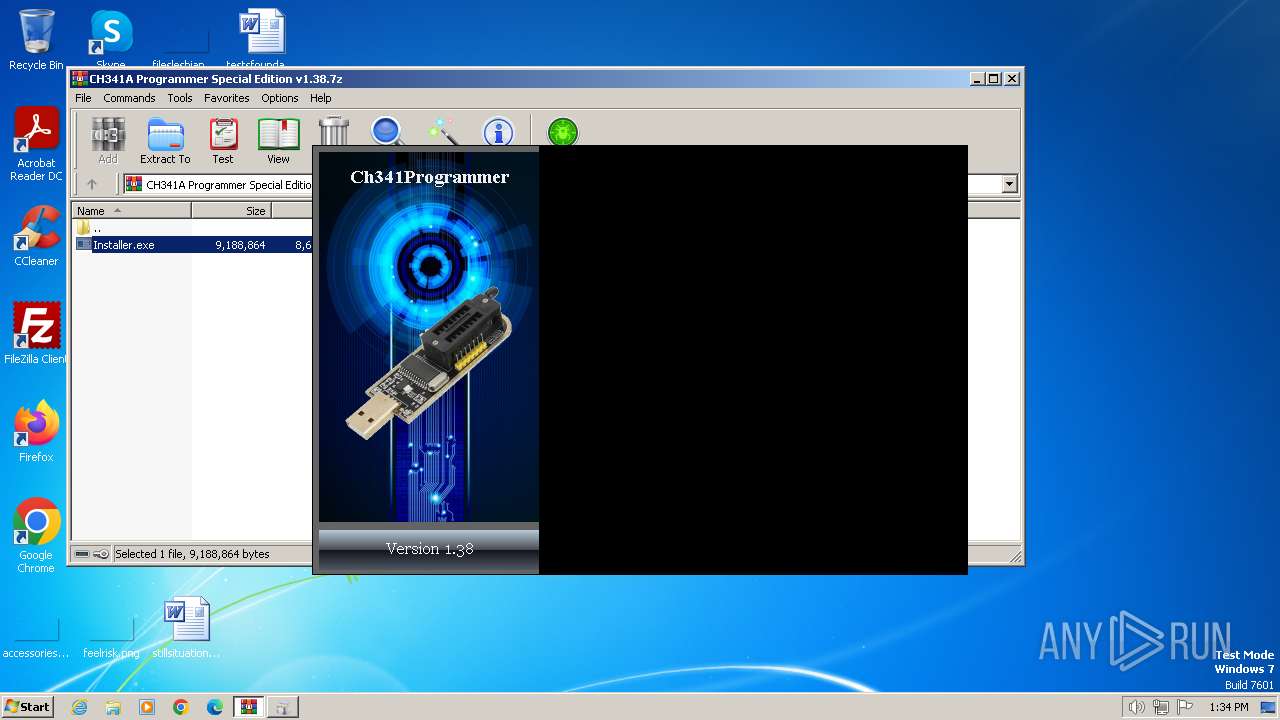Screen dimensions: 1280x720
Task: Run the VirusScan green bug icon
Action: (x=563, y=131)
